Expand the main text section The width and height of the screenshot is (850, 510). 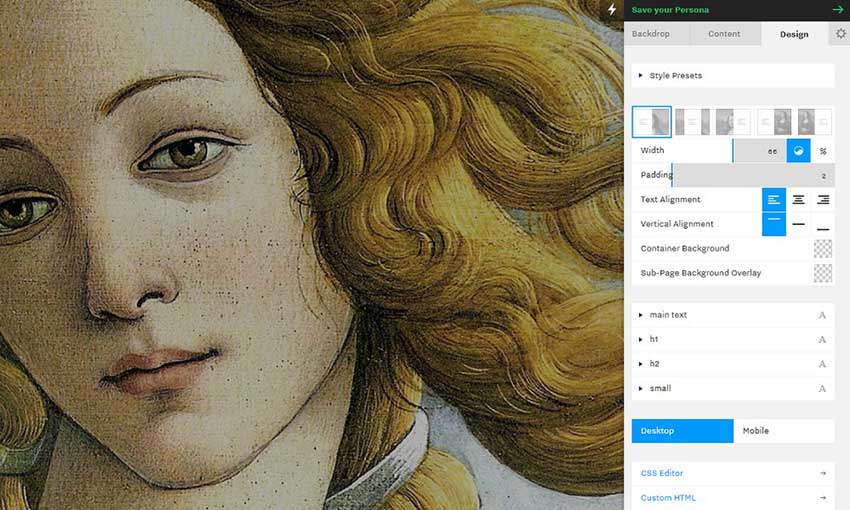[x=733, y=315]
